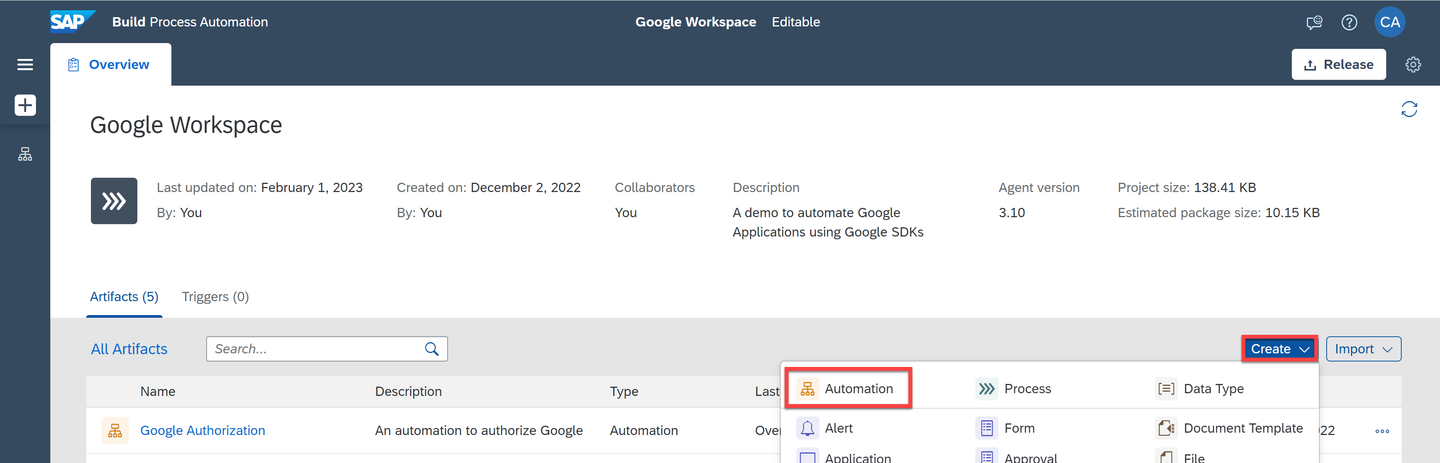Select File from the Create menu
1440x463 pixels.
point(1180,457)
